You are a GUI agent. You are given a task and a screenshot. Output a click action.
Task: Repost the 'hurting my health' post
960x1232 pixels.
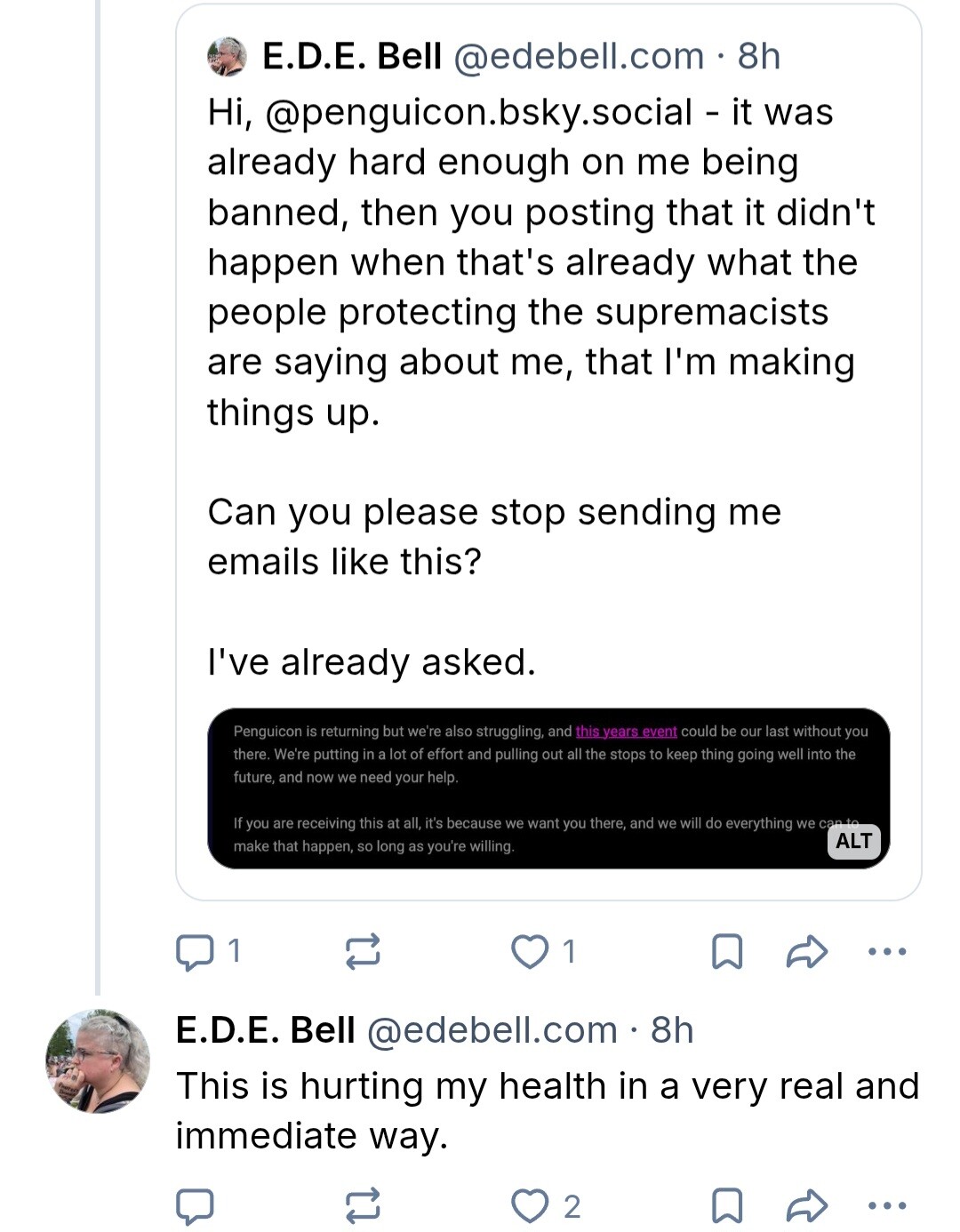coord(363,1205)
